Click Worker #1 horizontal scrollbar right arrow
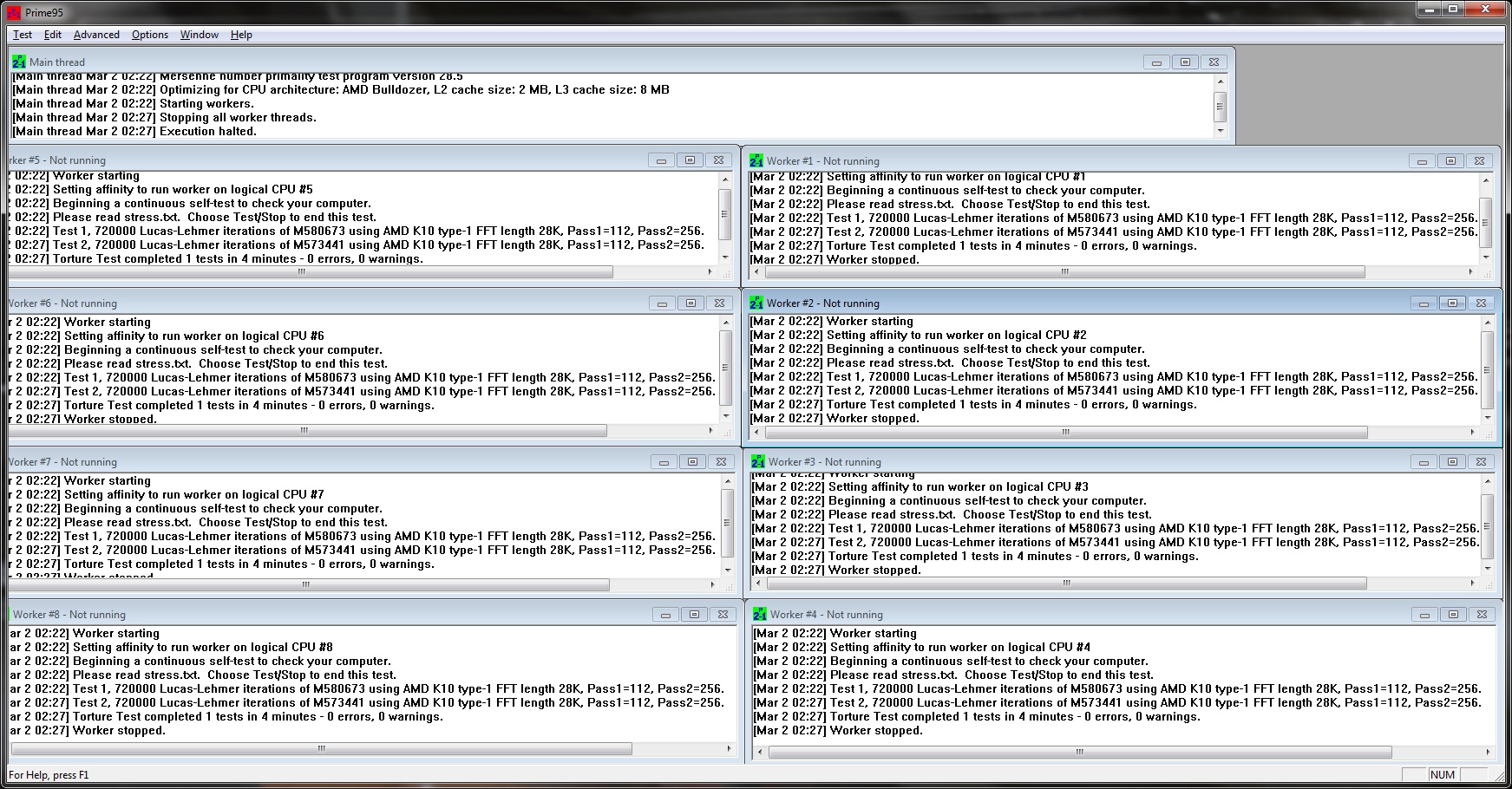 (1470, 272)
